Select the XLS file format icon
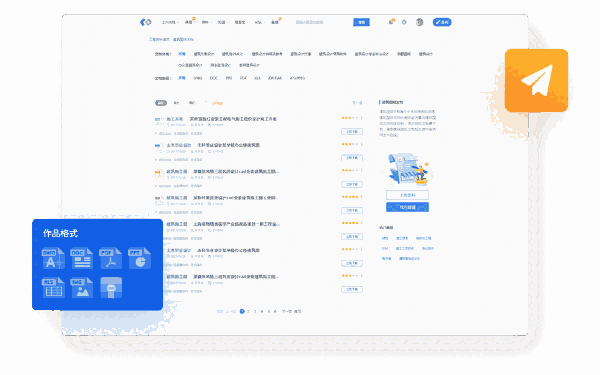600x375 pixels. (x=53, y=287)
